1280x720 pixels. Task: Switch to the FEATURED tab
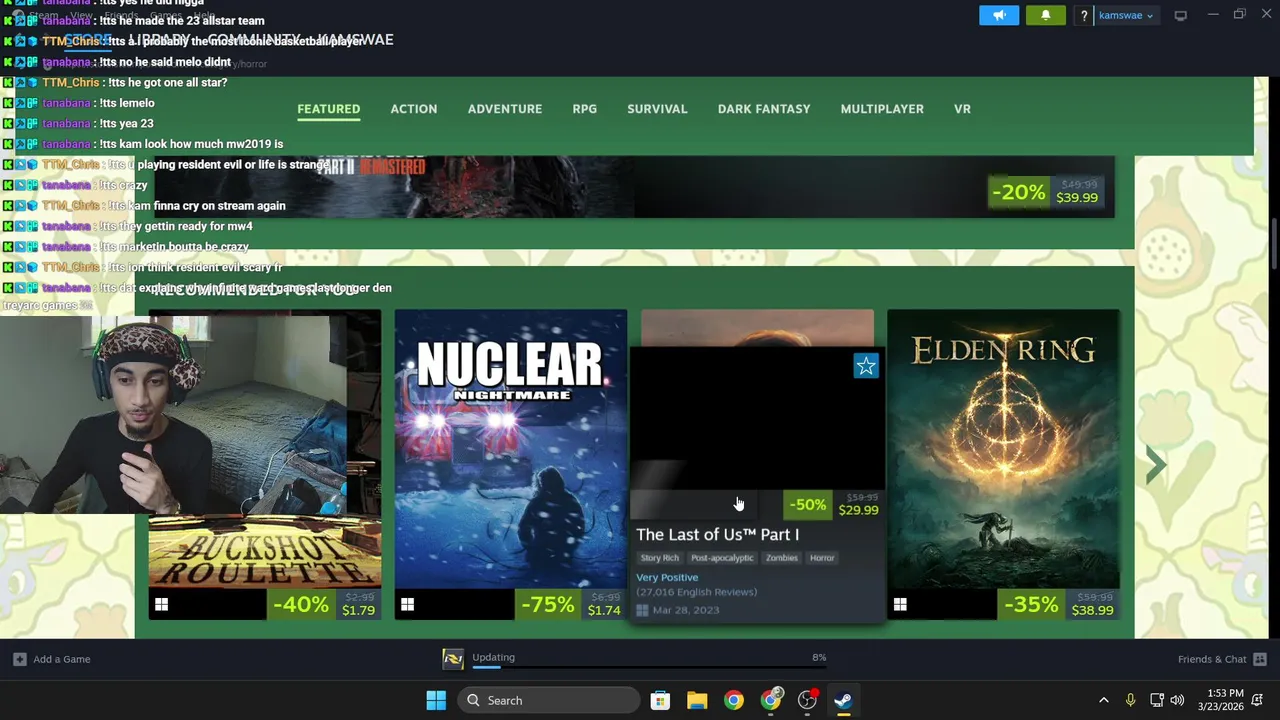[328, 109]
